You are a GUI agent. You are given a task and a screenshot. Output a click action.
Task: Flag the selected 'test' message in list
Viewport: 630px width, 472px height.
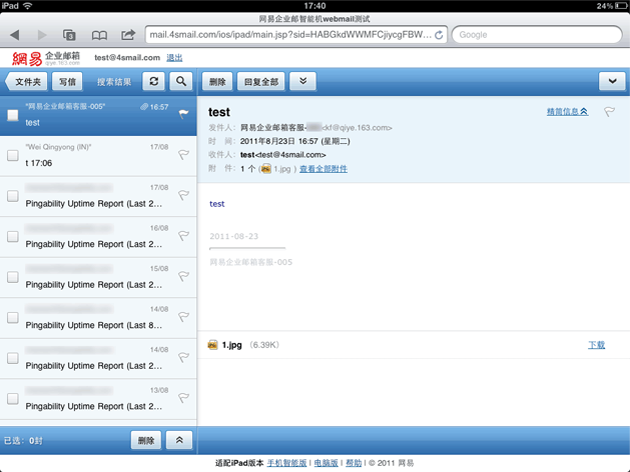[x=184, y=114]
